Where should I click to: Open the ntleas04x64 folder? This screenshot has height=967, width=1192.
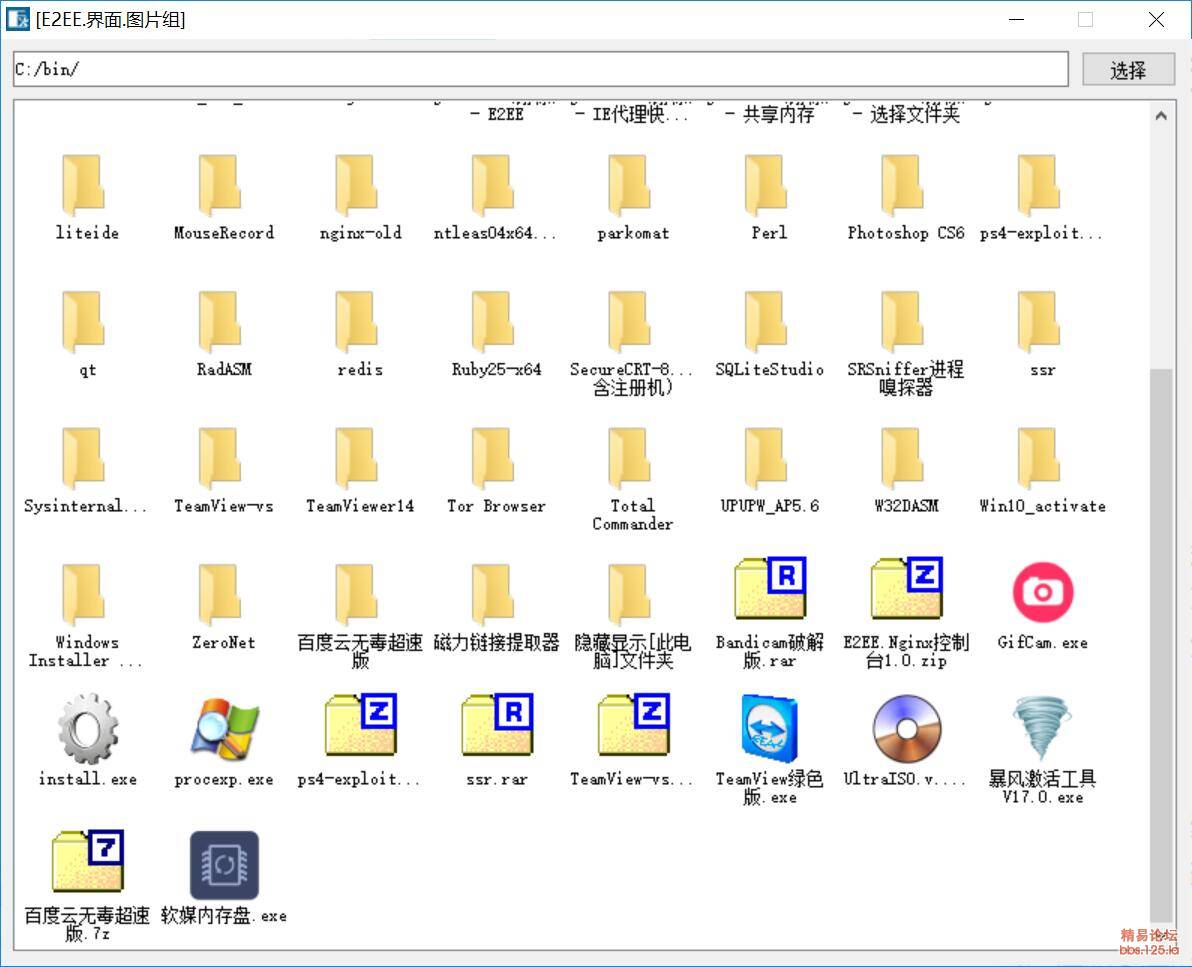(x=493, y=185)
